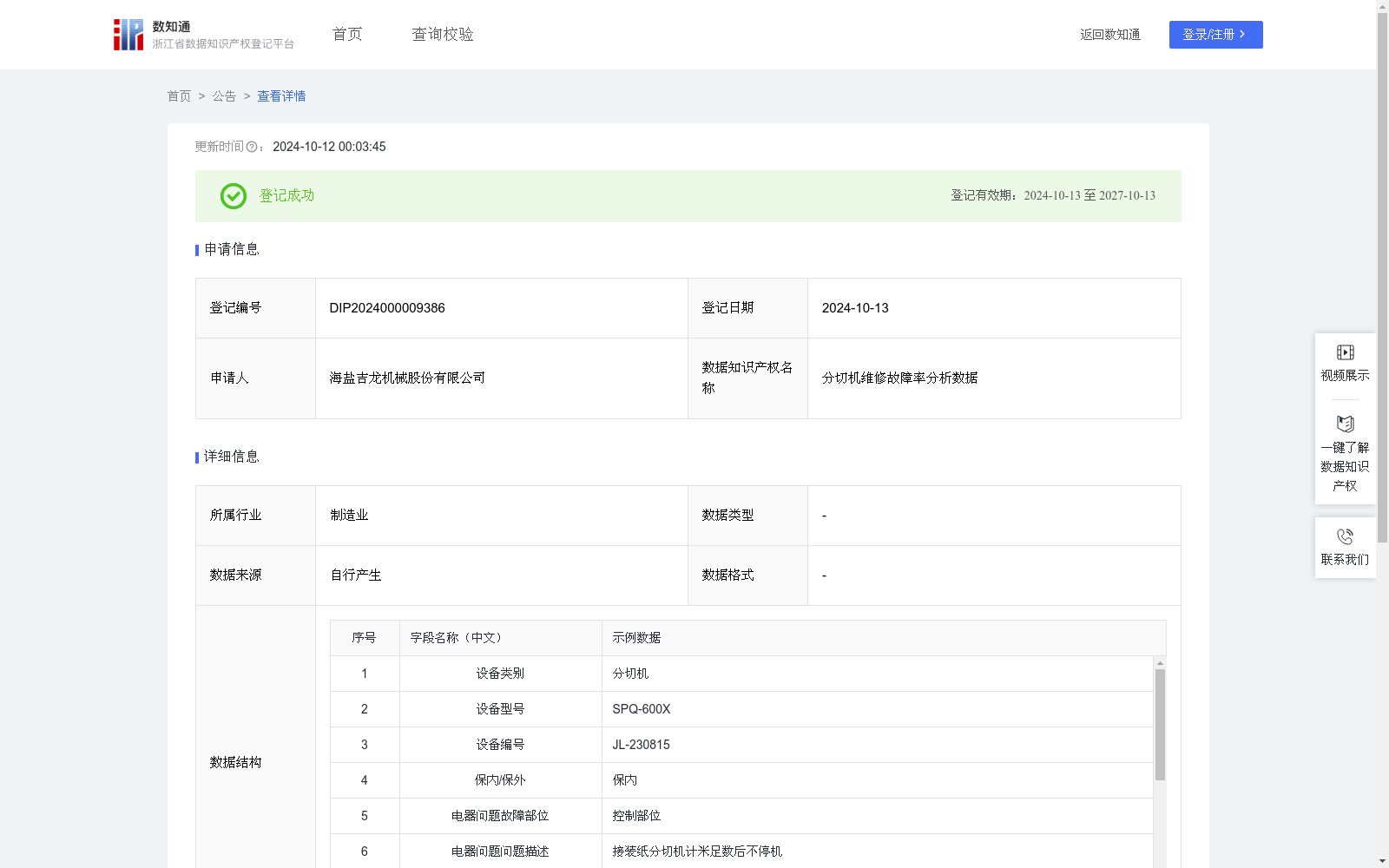Screen dimensions: 1389x868
Task: Click sample value 接装纸分切机计米足数后不停机
Action: point(697,852)
